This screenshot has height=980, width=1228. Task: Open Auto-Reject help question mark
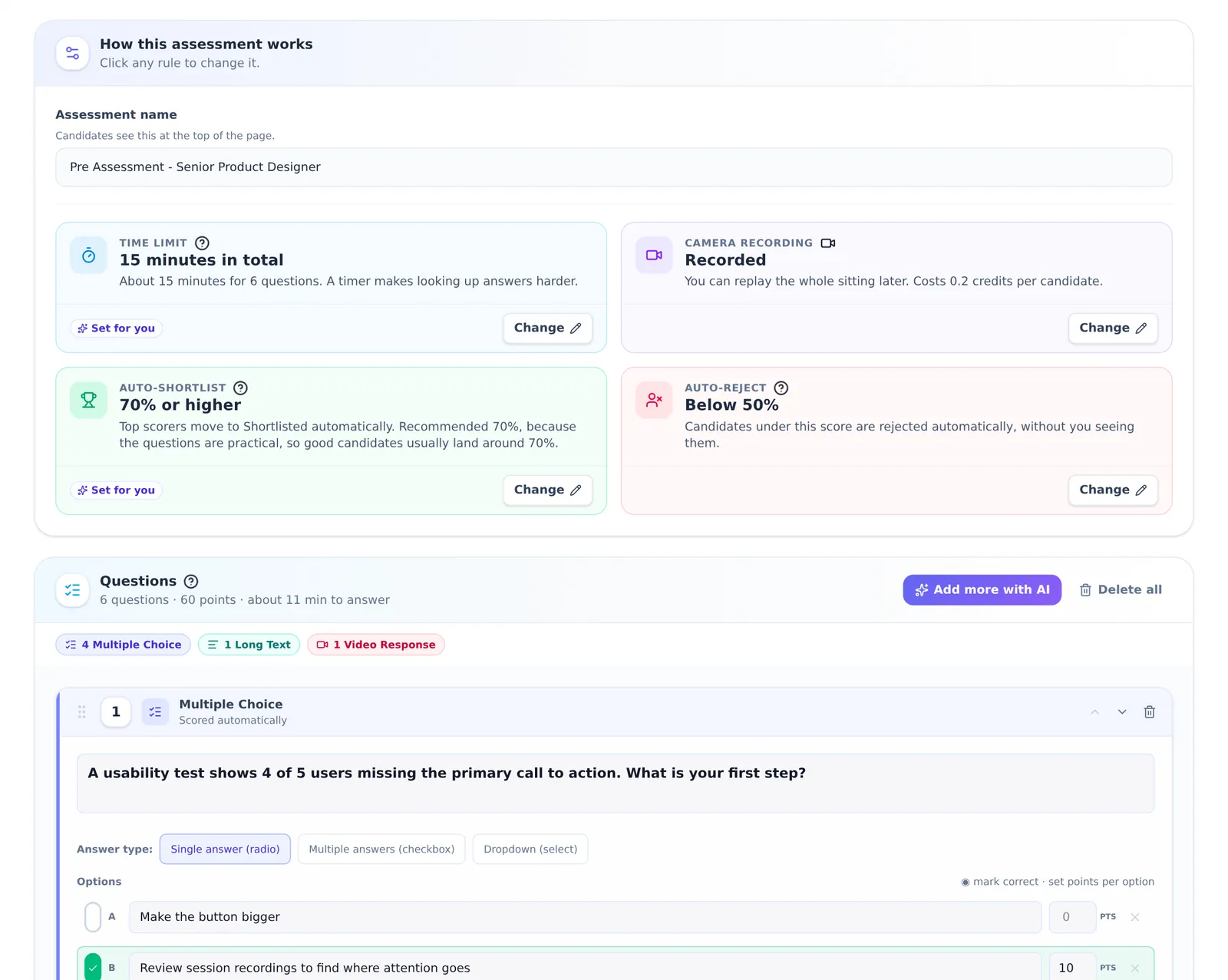tap(781, 388)
